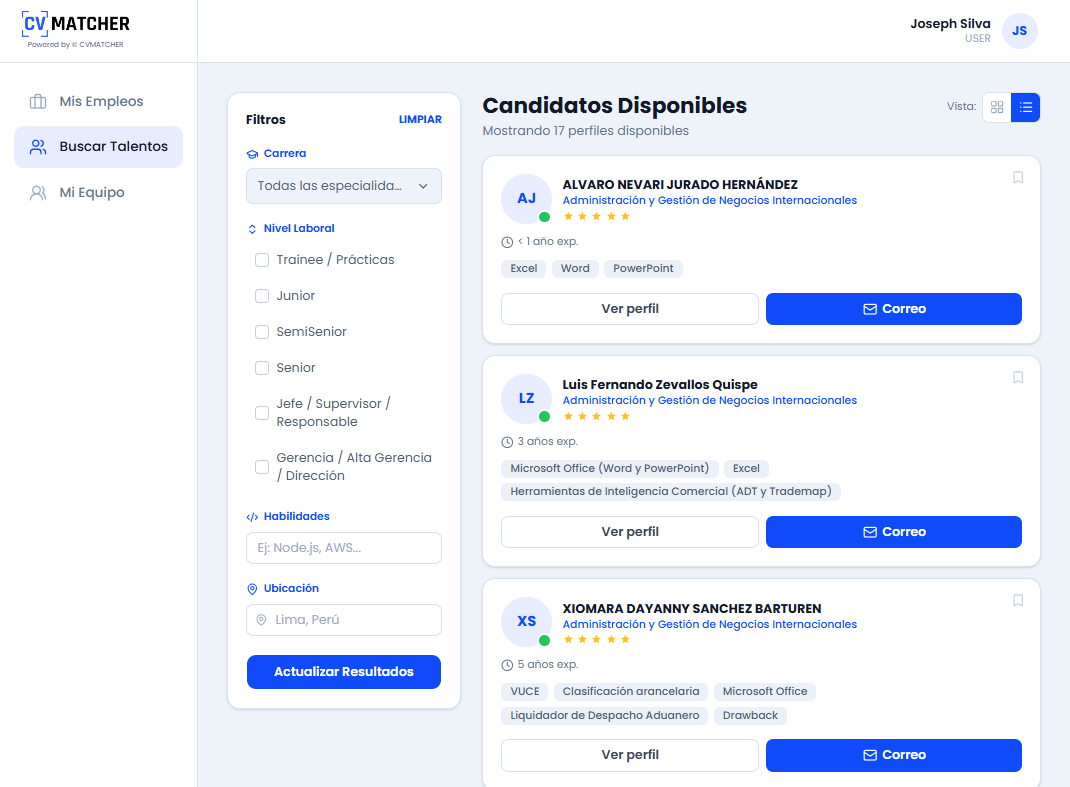Select Alvaro's Excel skill tag
This screenshot has height=787, width=1070.
523,269
